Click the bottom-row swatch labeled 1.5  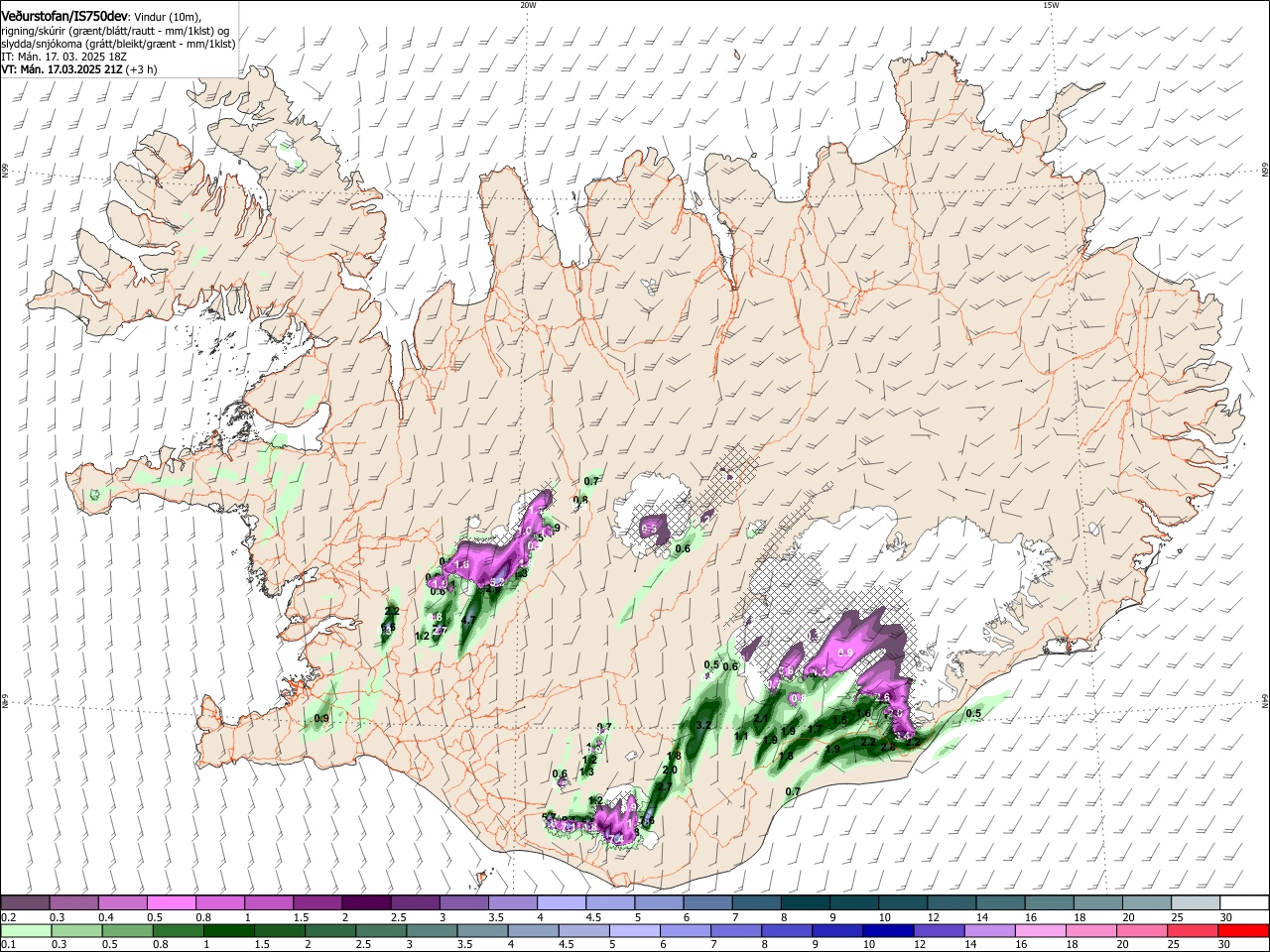280,931
